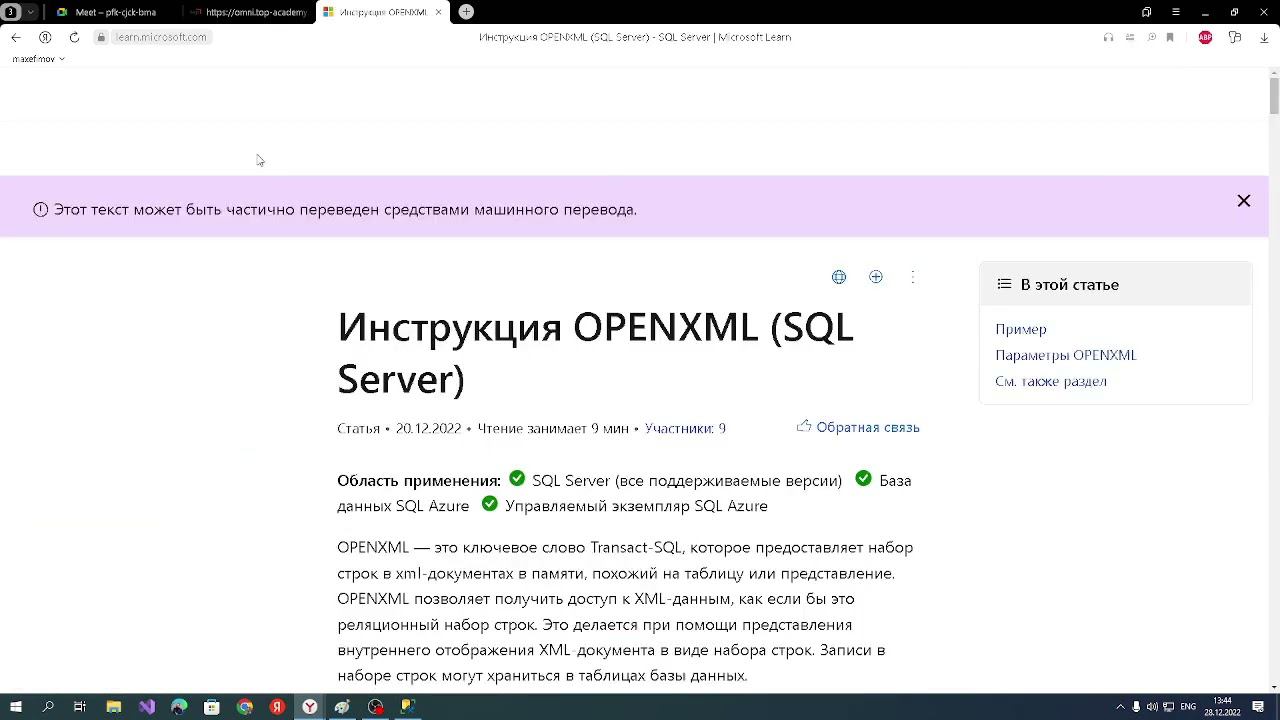1280x720 pixels.
Task: Open Microsoft Store from the taskbar
Action: [x=212, y=707]
